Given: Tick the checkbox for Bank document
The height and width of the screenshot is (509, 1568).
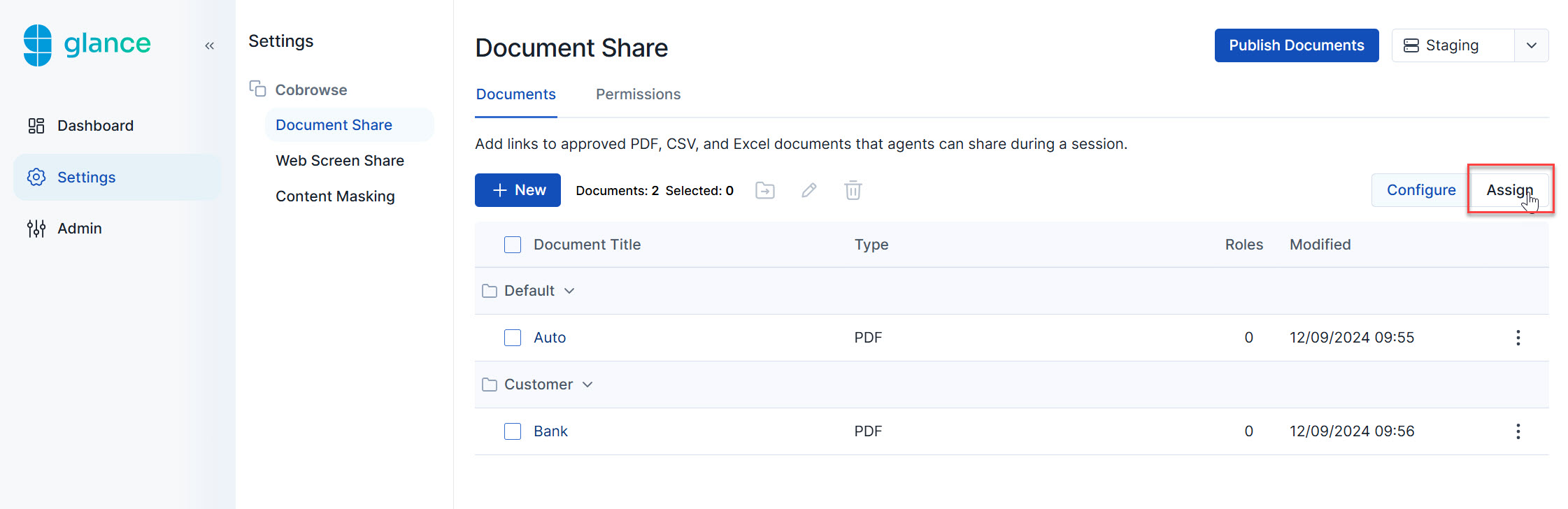Looking at the screenshot, I should [513, 431].
